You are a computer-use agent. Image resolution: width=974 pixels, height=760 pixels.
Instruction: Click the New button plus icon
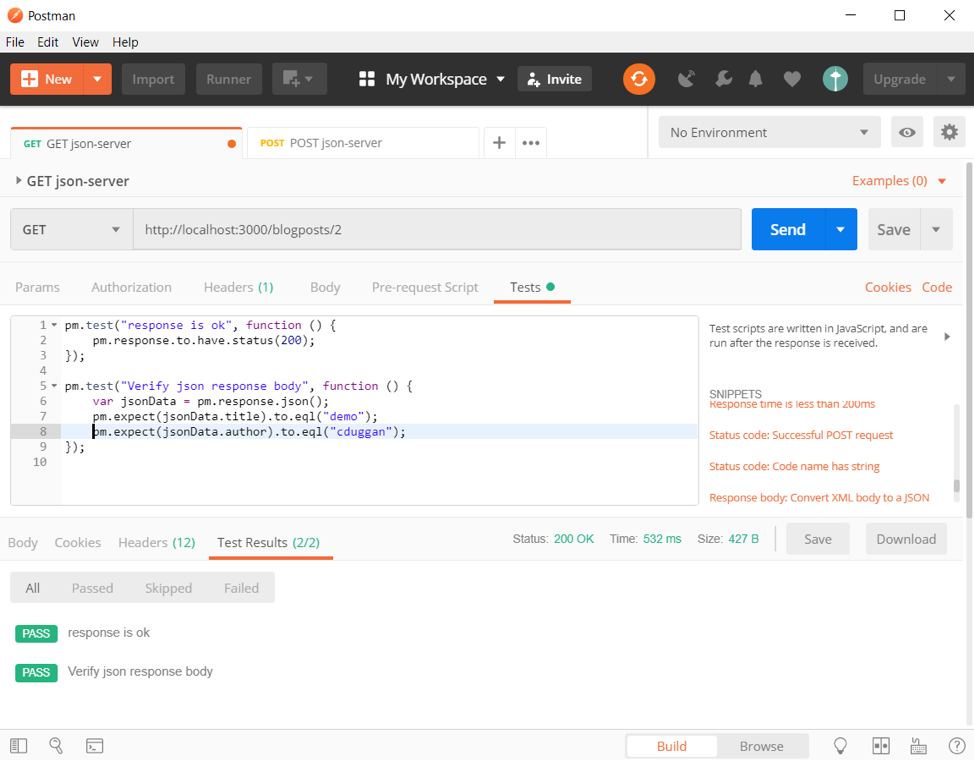[29, 79]
